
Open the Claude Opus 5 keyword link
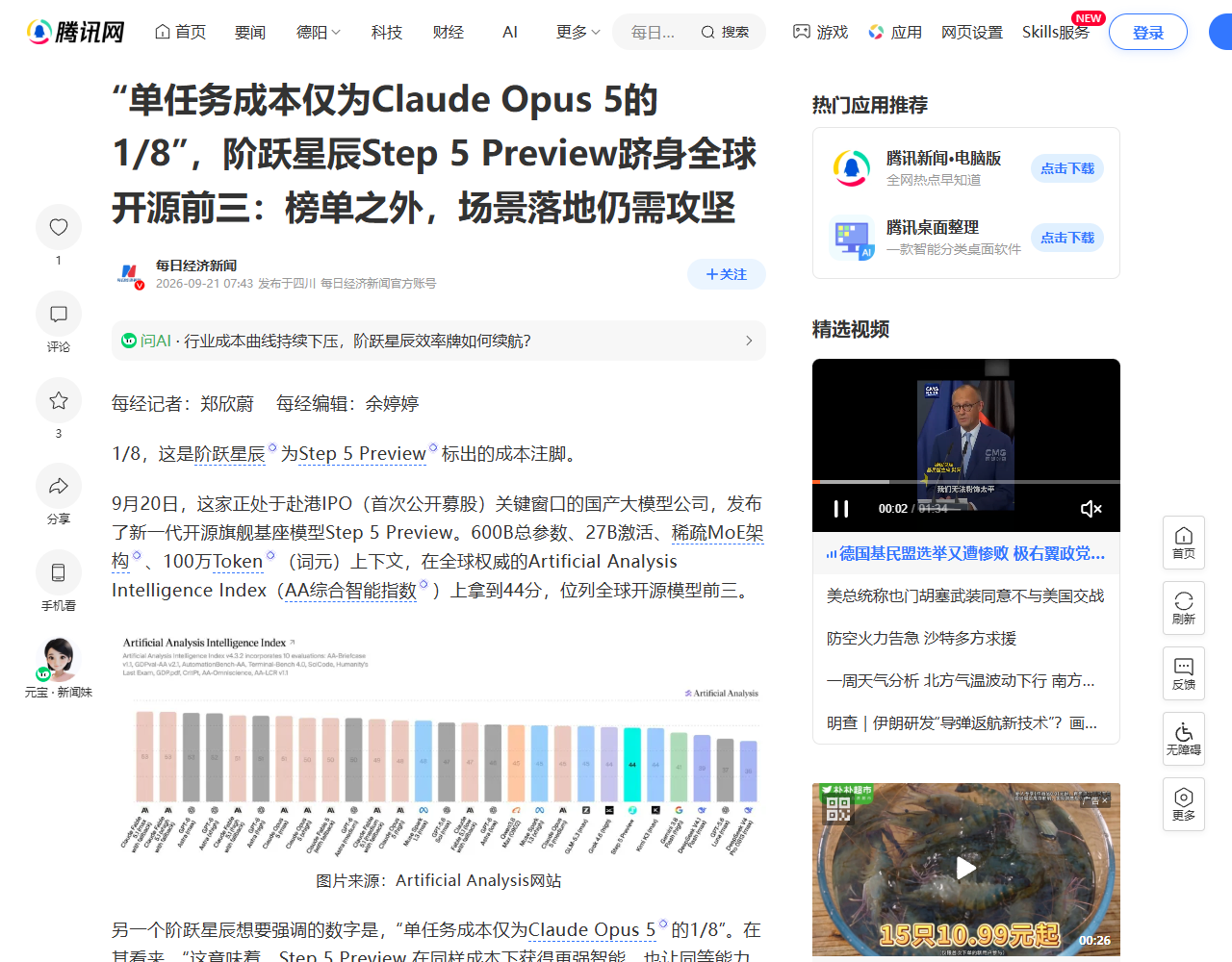click(592, 929)
